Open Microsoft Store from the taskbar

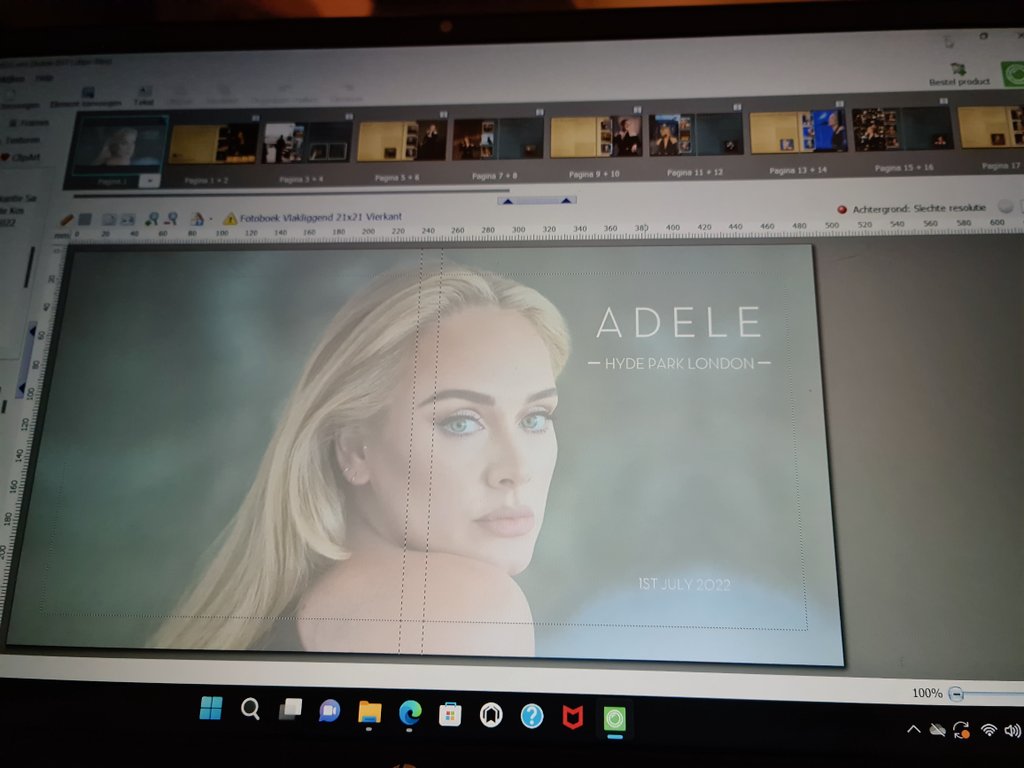[x=450, y=714]
